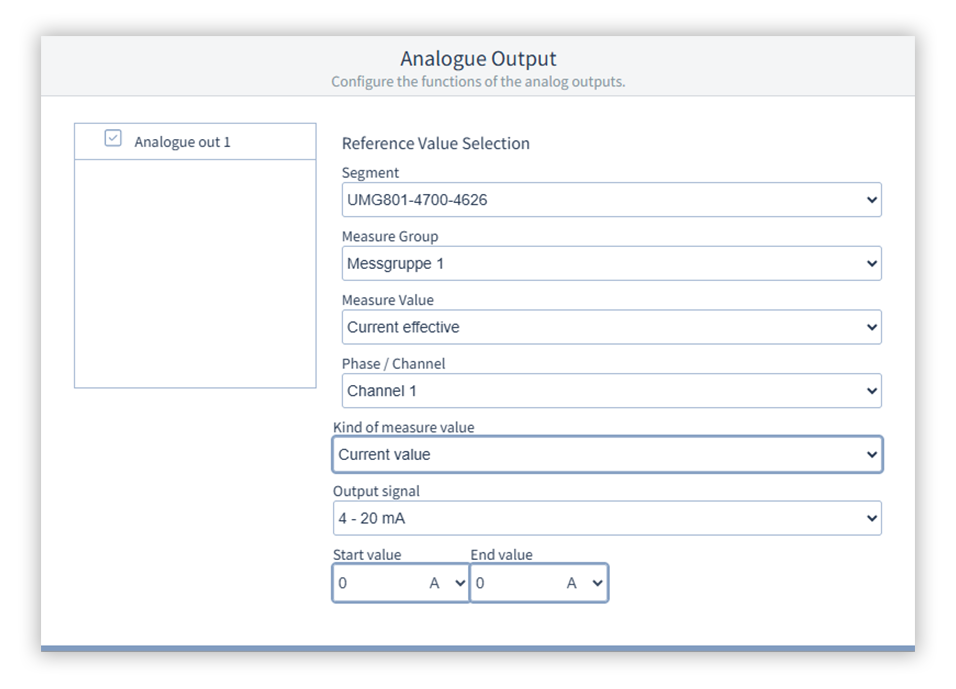Open the Segment dropdown showing UMG801-4700-4626
956x689 pixels.
click(x=610, y=200)
